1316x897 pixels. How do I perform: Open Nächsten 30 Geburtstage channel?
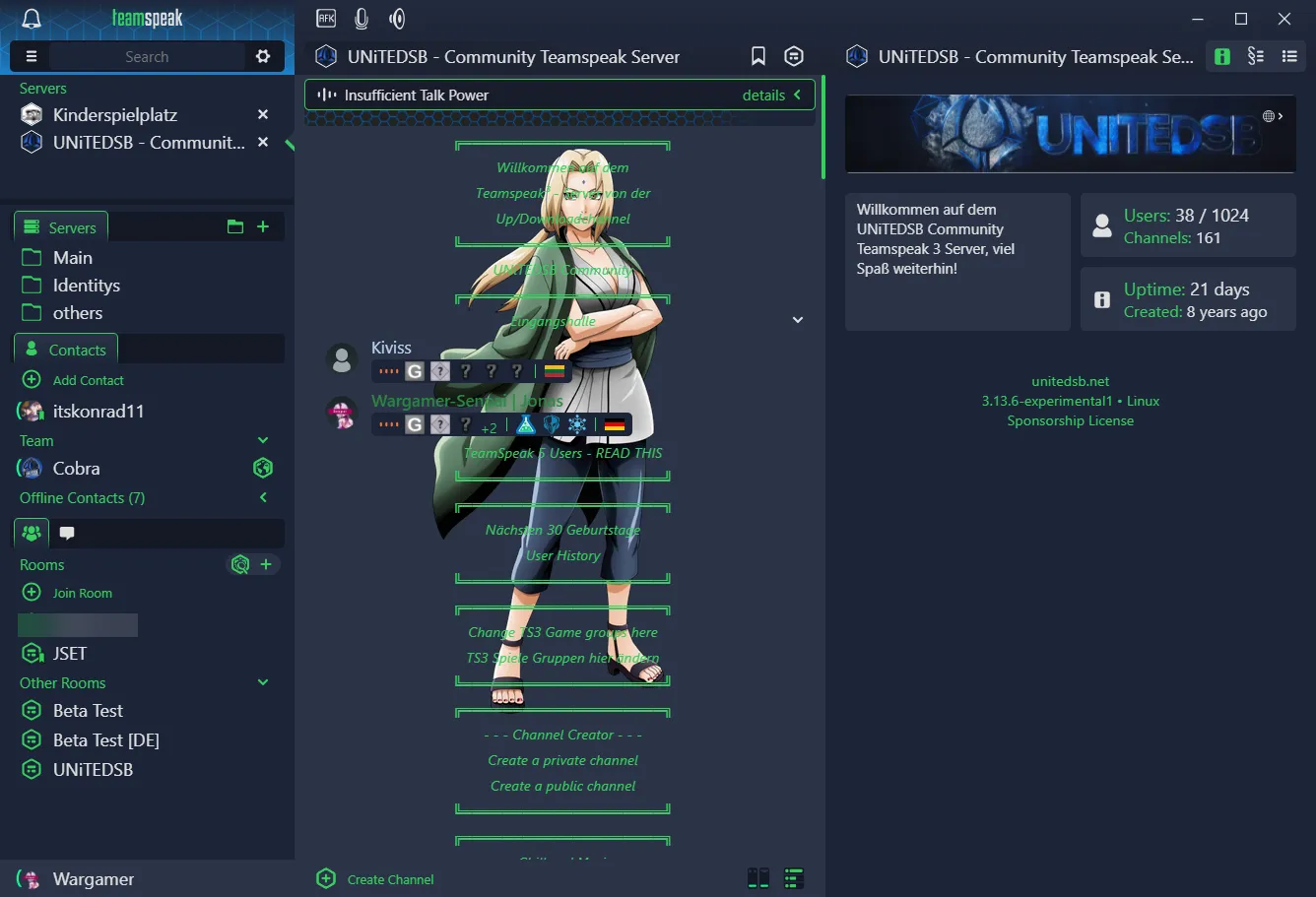pos(562,530)
